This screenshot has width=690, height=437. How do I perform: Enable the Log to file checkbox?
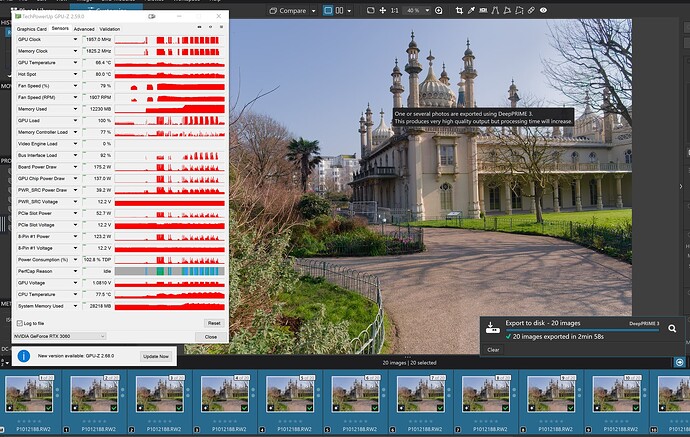(19, 323)
